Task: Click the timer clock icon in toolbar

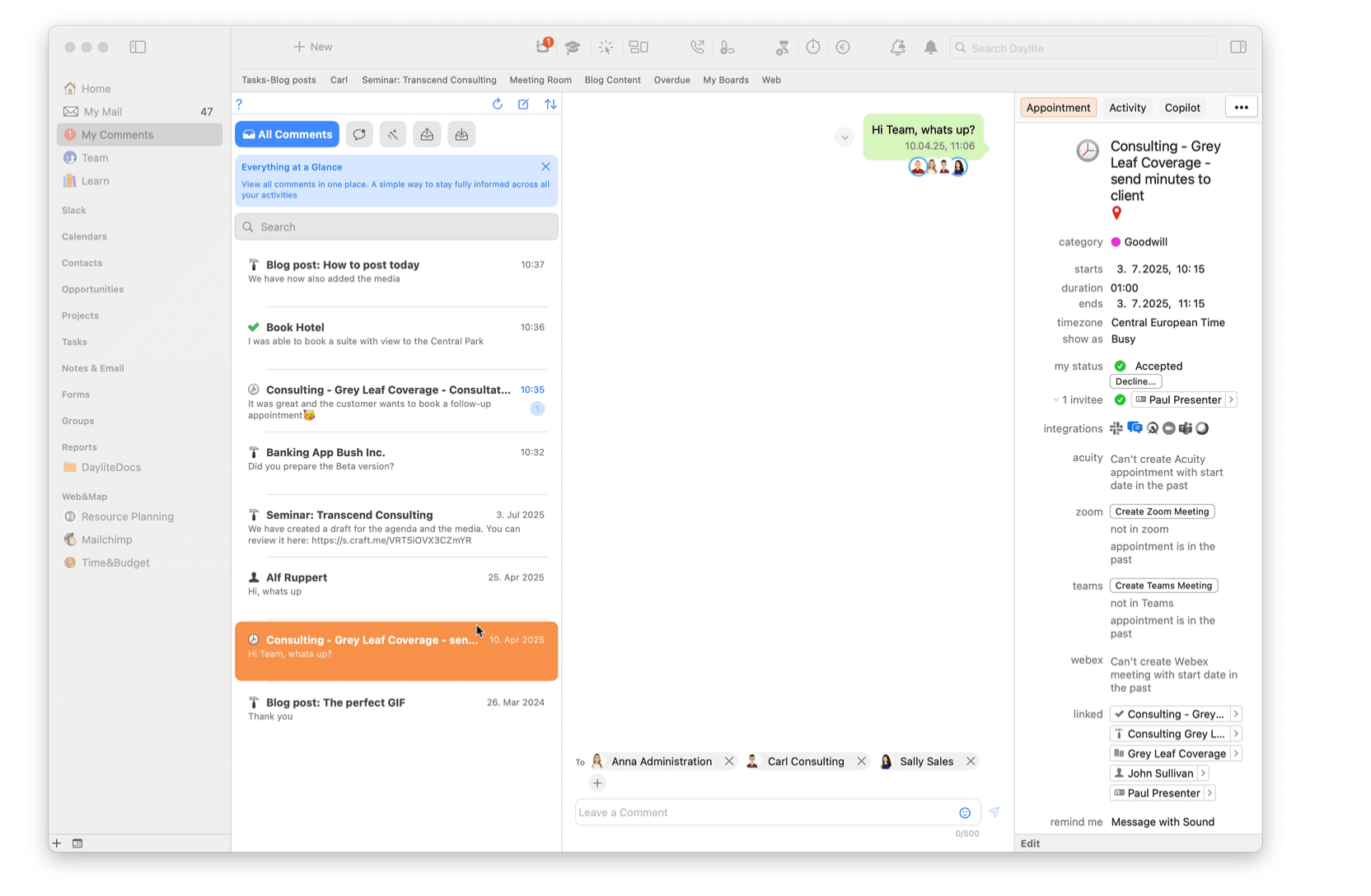Action: click(813, 48)
